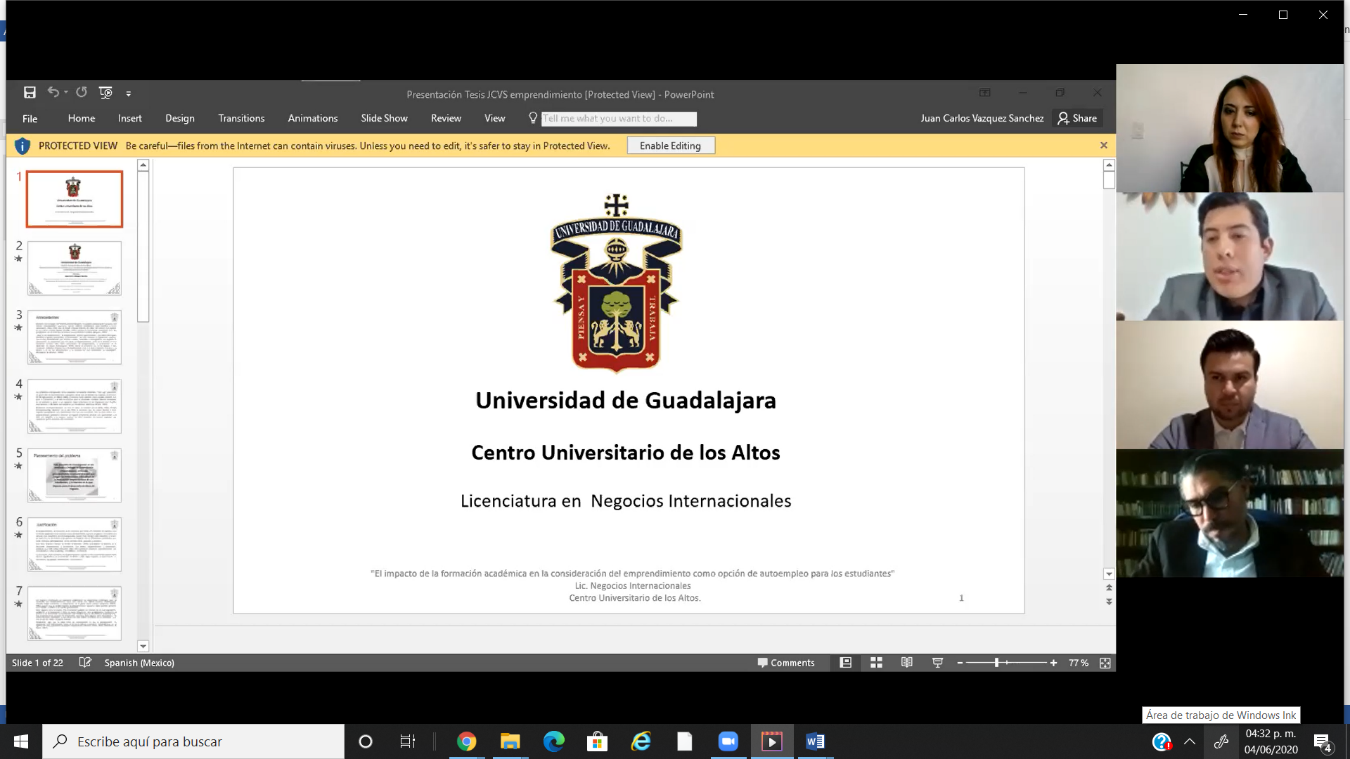Expand the Undo history dropdown arrow
The image size is (1350, 759).
(66, 93)
